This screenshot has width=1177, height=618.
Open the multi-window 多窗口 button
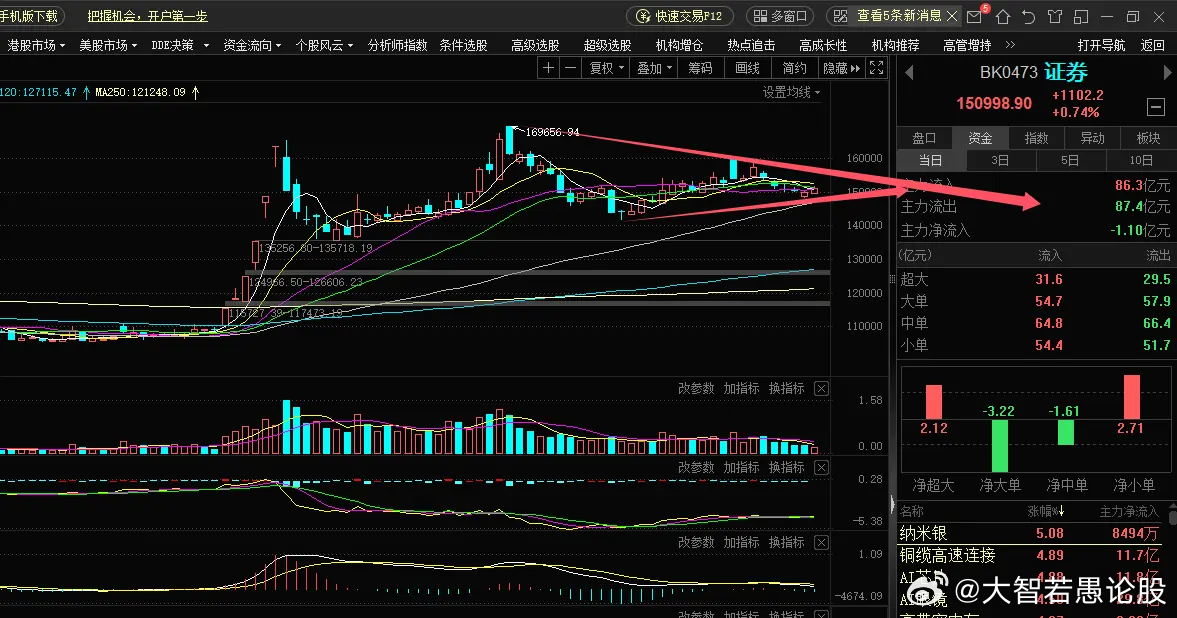click(x=781, y=16)
